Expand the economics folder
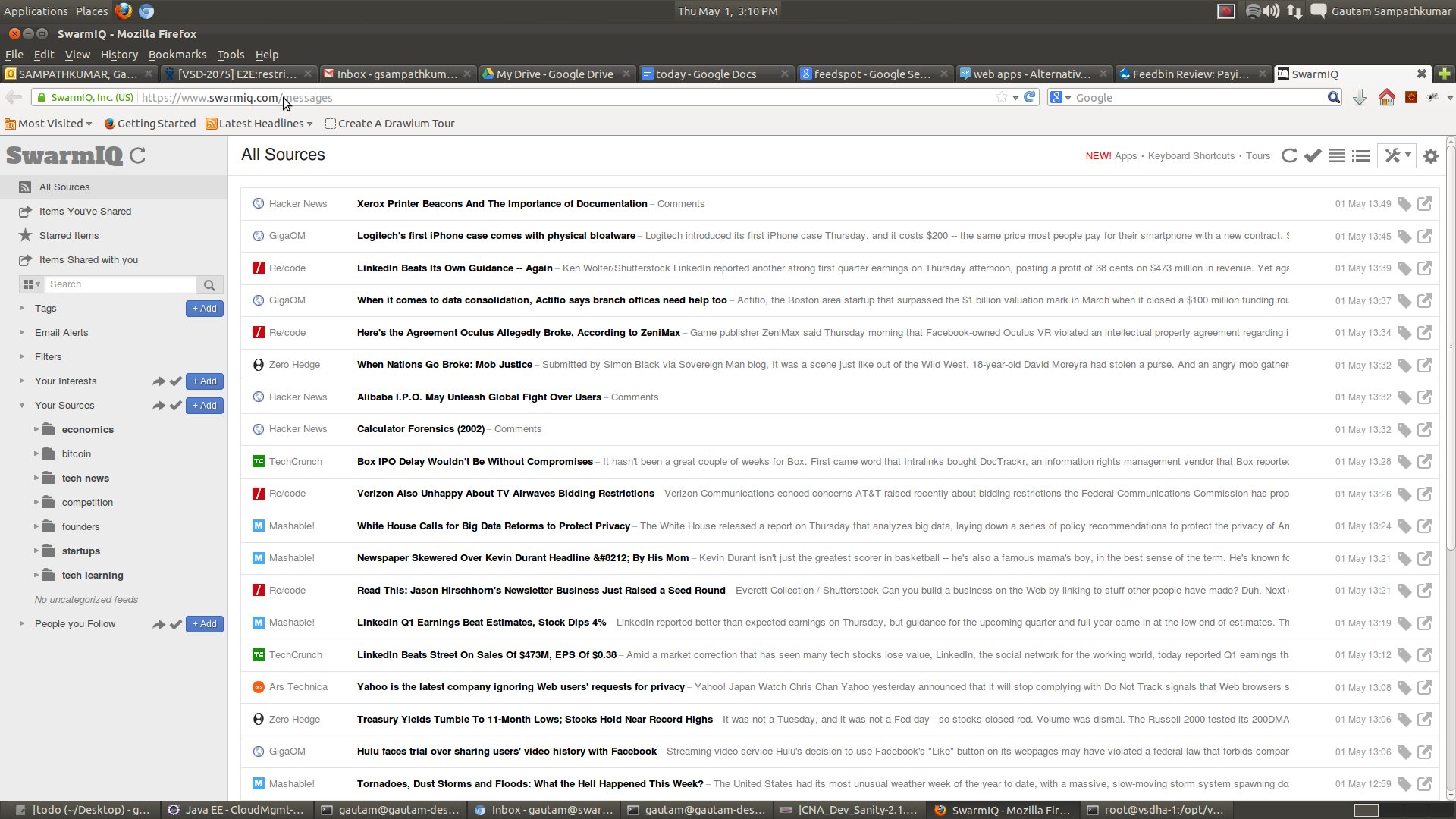 [x=36, y=430]
